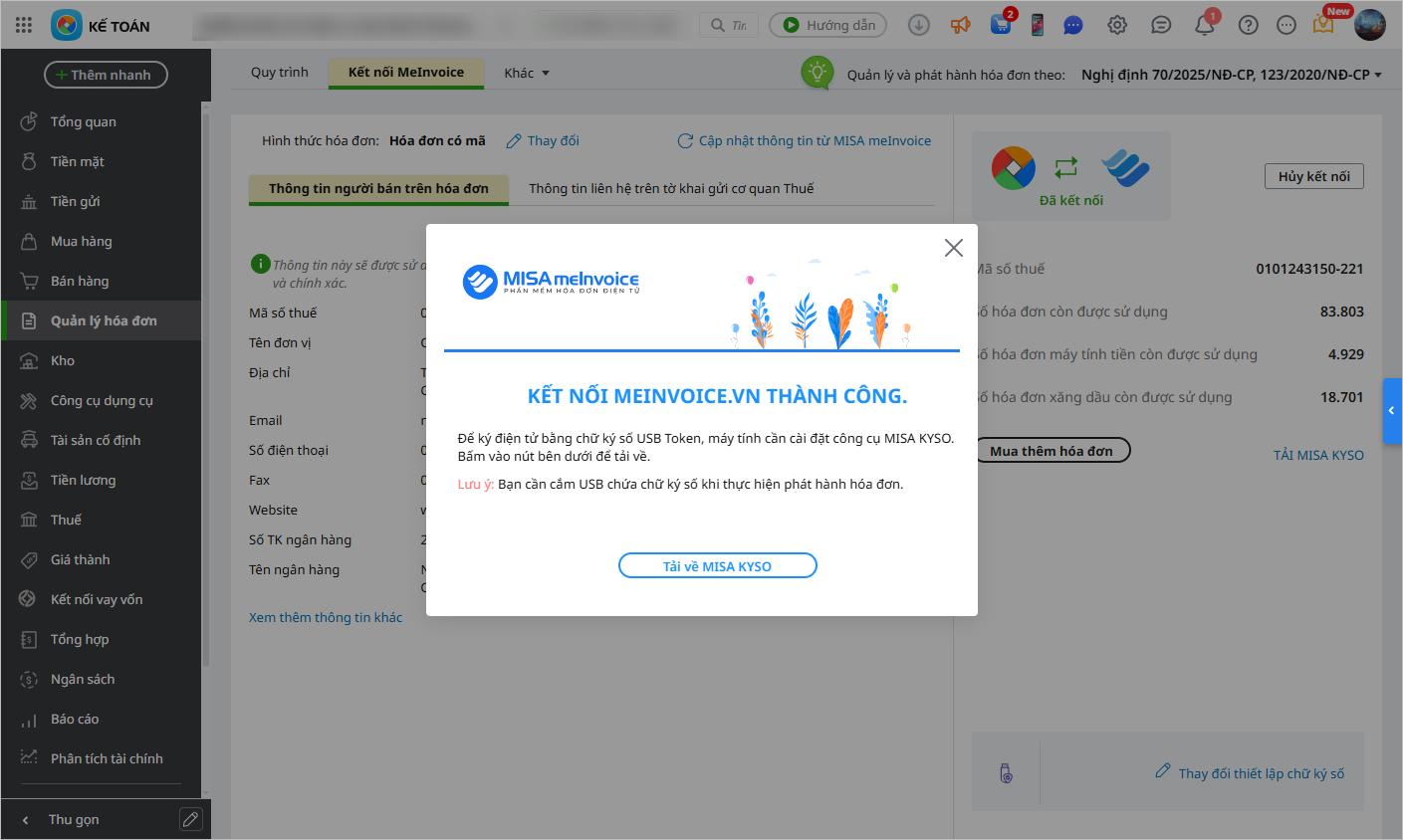Focus the search field in top bar
Viewport: 1403px width, 840px height.
[729, 25]
